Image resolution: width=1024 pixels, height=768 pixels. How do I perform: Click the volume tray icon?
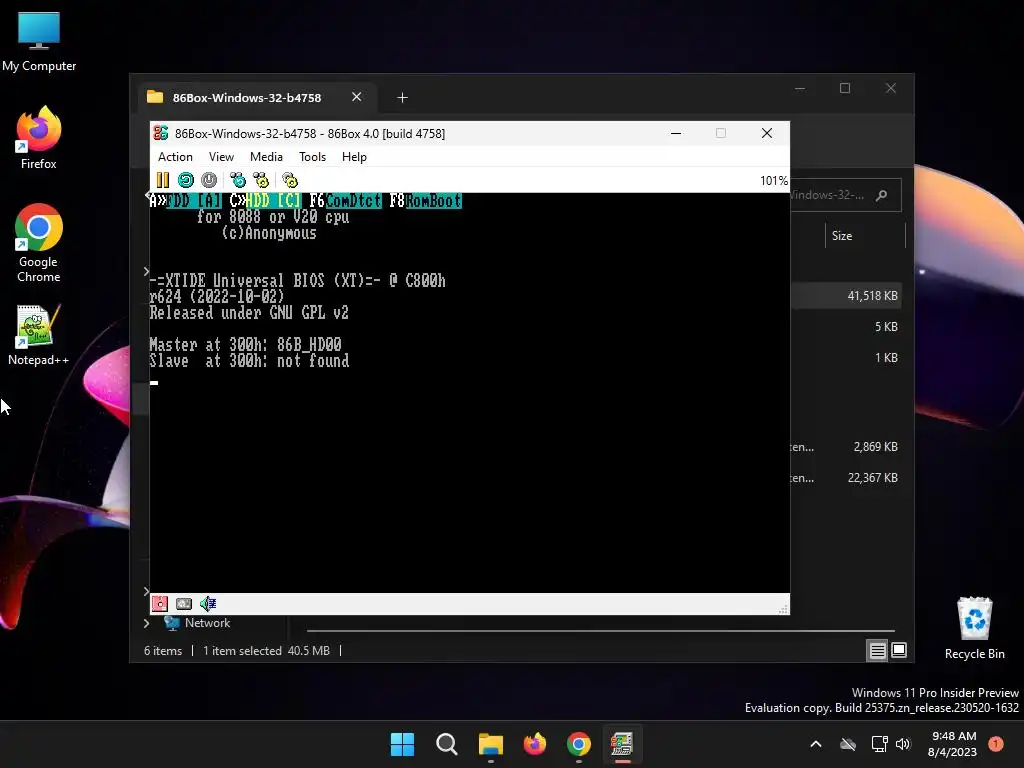(903, 744)
